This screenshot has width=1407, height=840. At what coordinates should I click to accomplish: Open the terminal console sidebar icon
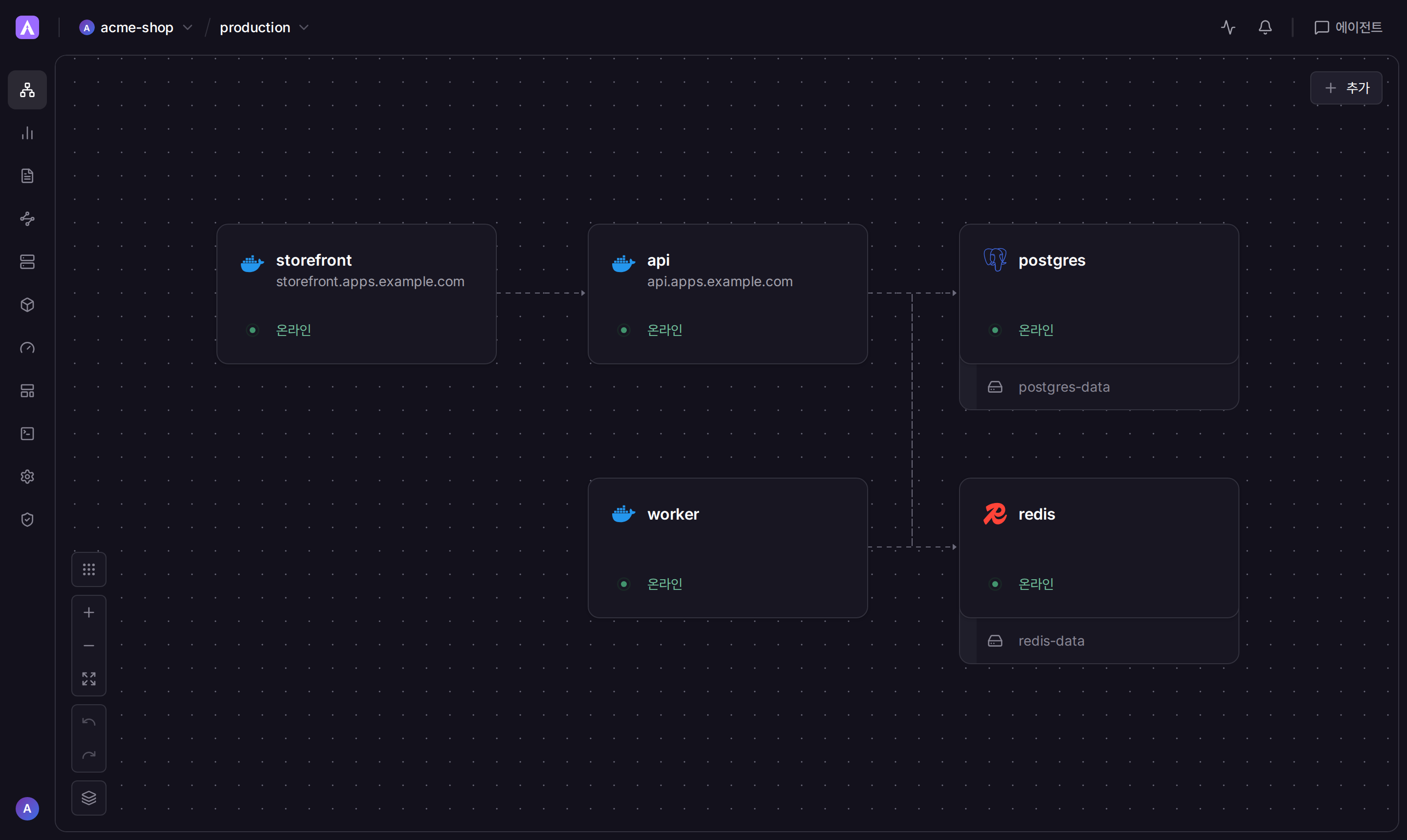click(x=27, y=434)
